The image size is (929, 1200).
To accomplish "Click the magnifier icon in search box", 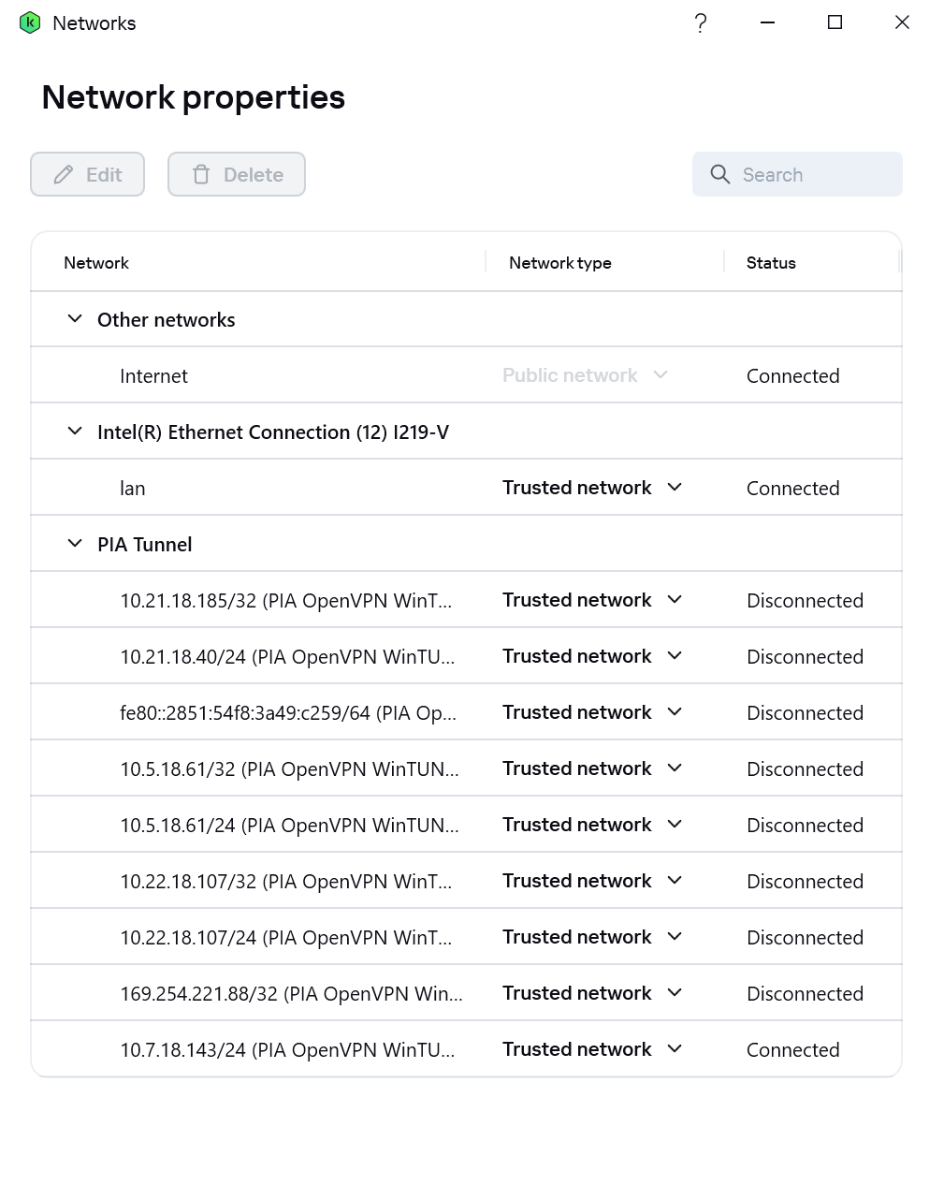I will coord(720,175).
